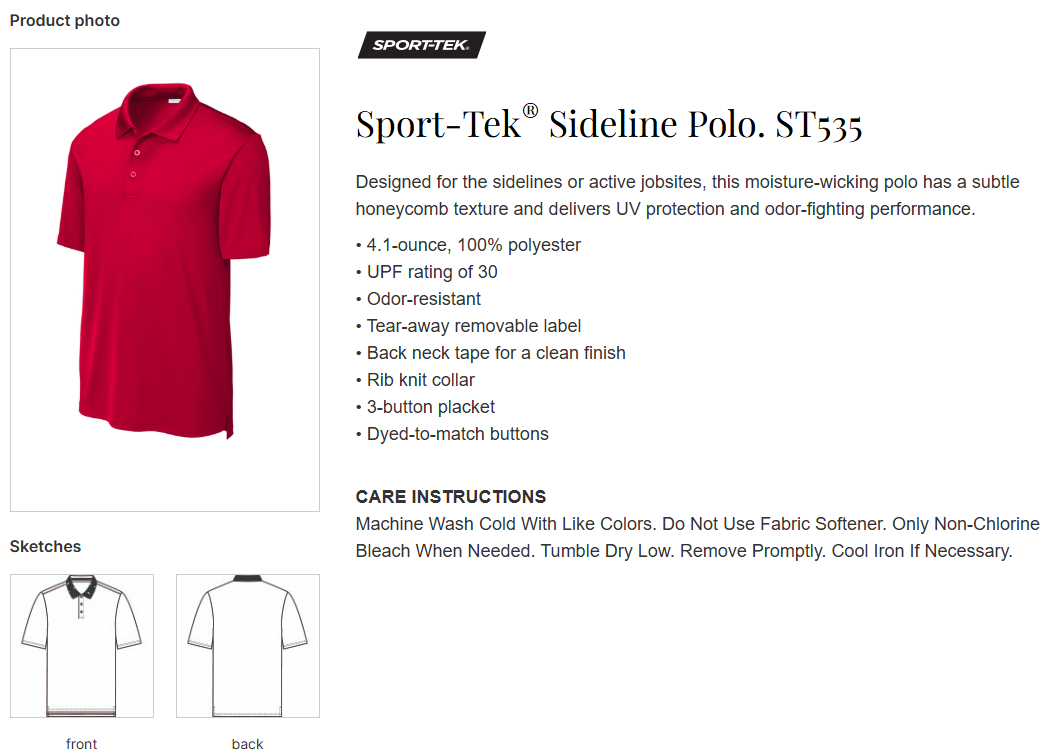Click the "front" sketch caption
Screen dimensions: 1057x752
[82, 743]
